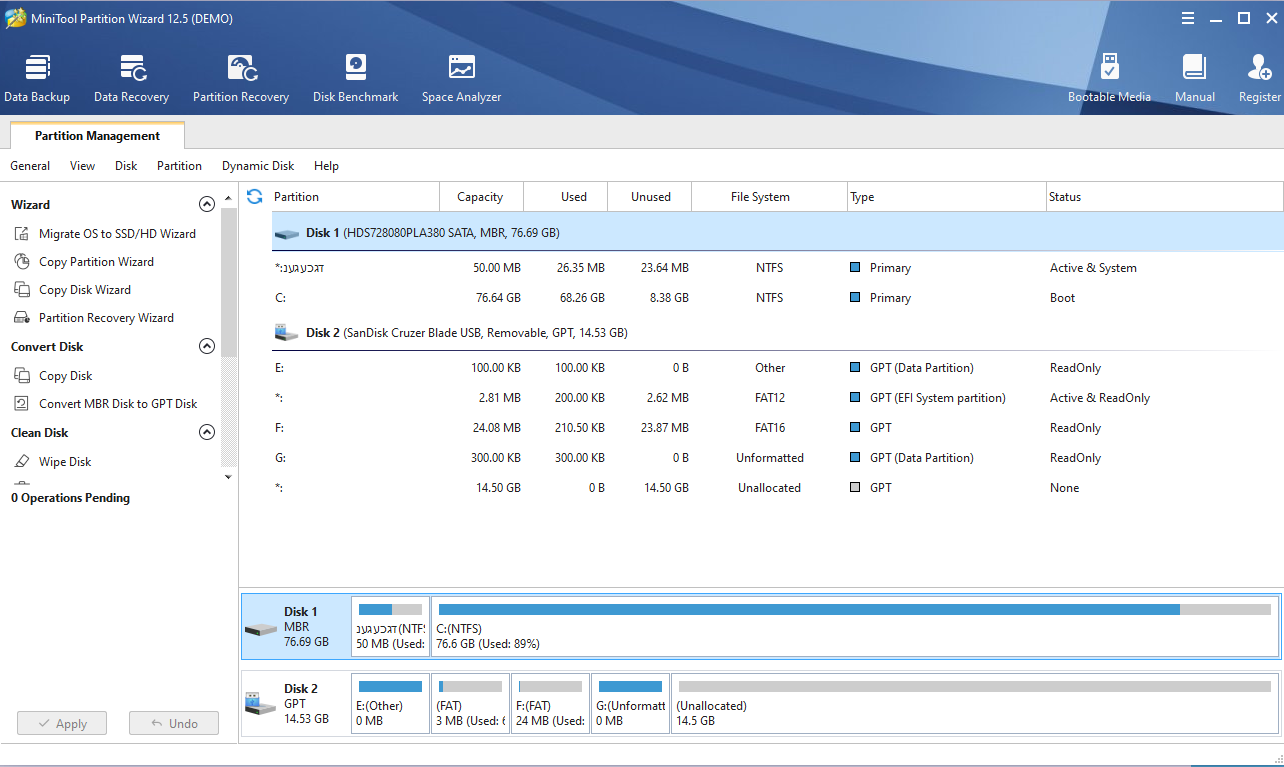Click 0 Operations Pending label
Screen dimensions: 1284x767
(71, 498)
